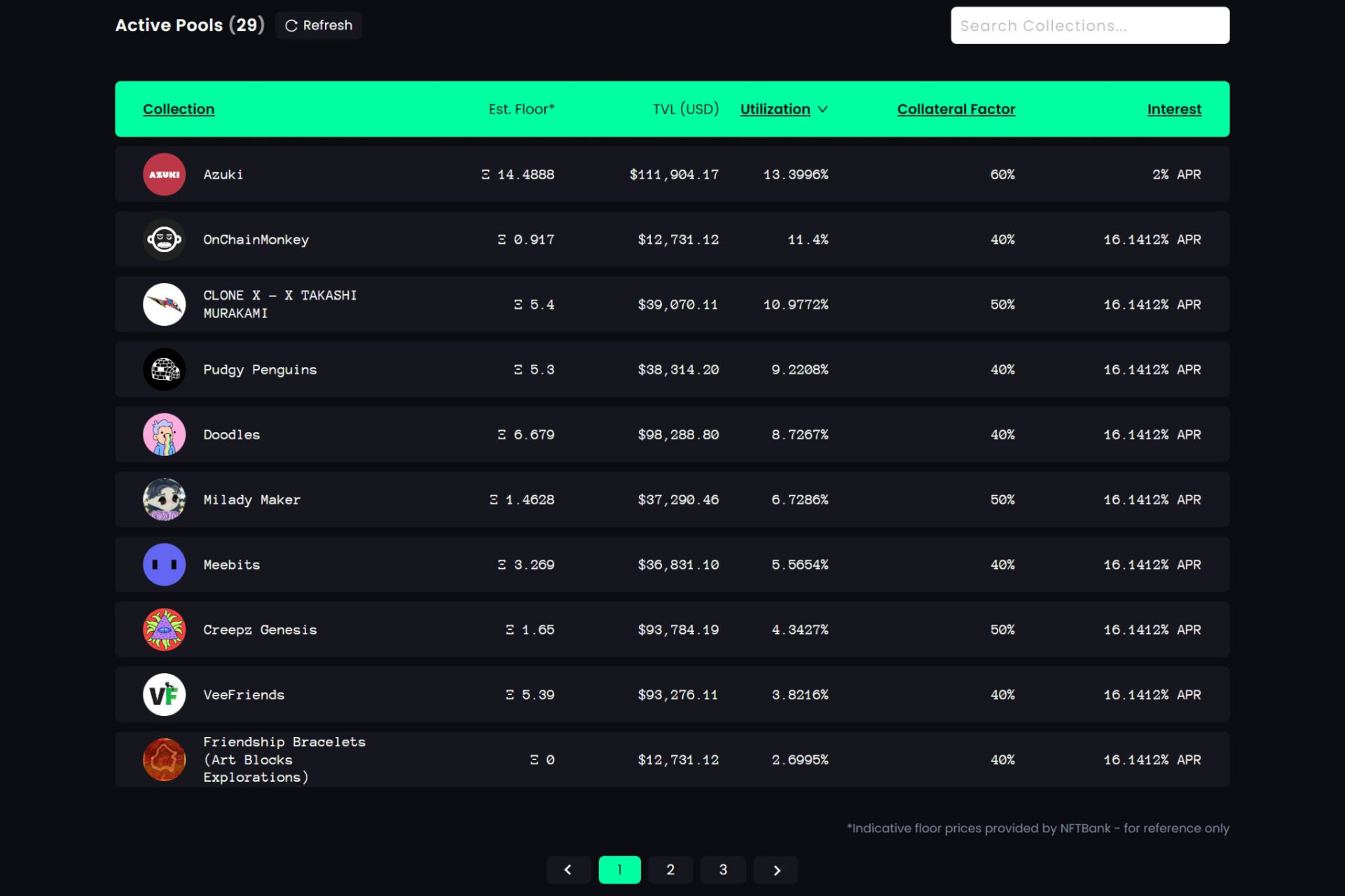Sort by Interest column header
This screenshot has height=896, width=1345.
coord(1174,109)
